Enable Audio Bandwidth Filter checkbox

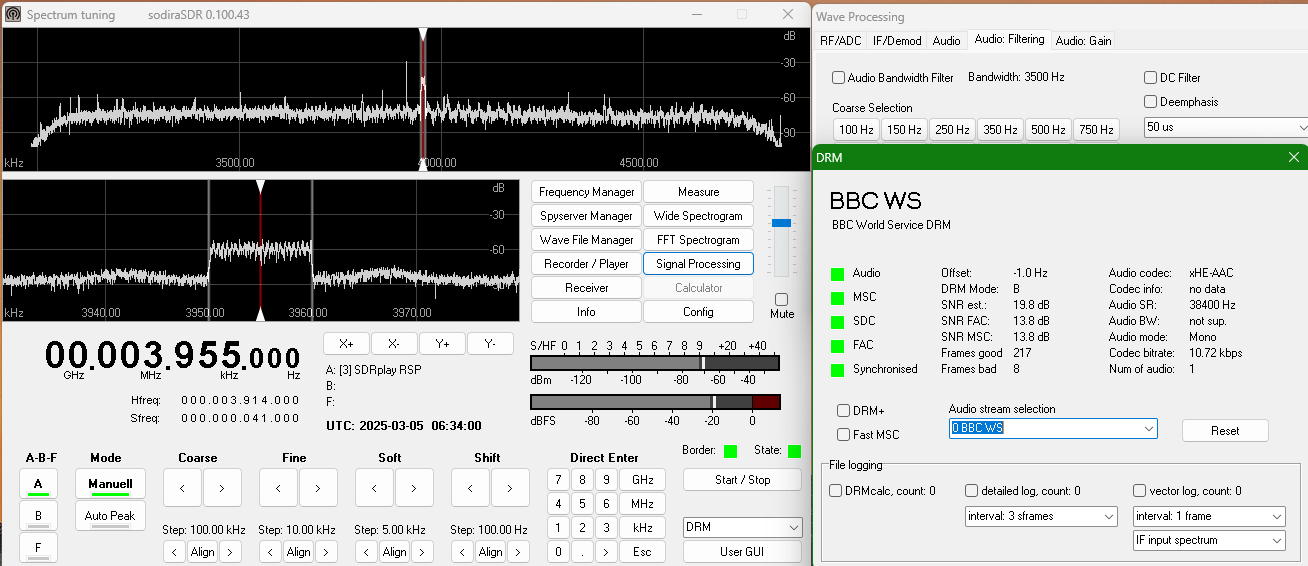[839, 77]
